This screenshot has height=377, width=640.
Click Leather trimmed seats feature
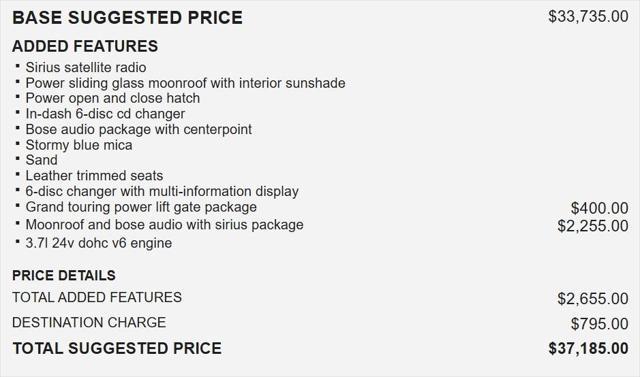pos(94,175)
